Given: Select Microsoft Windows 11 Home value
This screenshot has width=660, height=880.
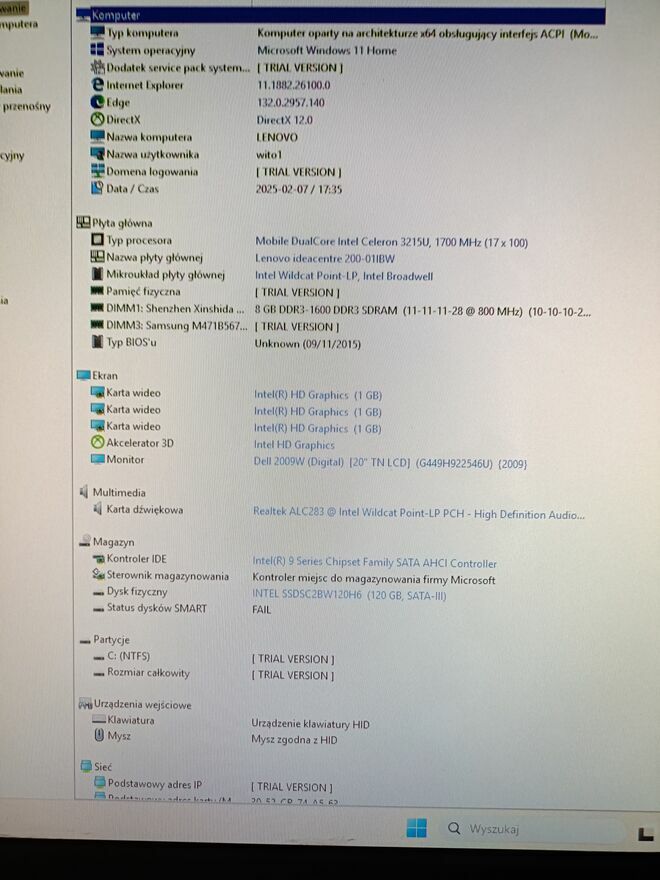Looking at the screenshot, I should click(x=327, y=51).
